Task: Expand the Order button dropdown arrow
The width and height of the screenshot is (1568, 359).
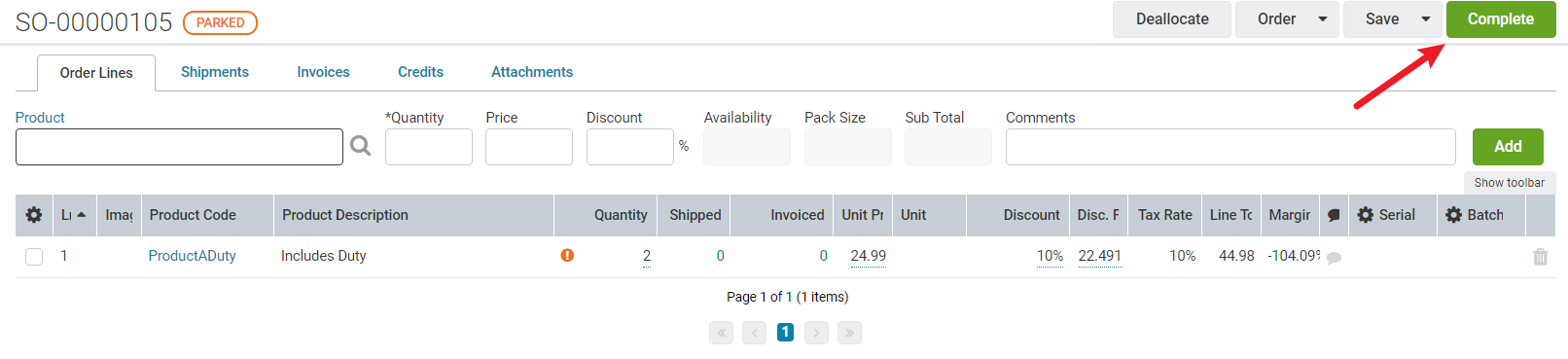Action: pyautogui.click(x=1323, y=19)
